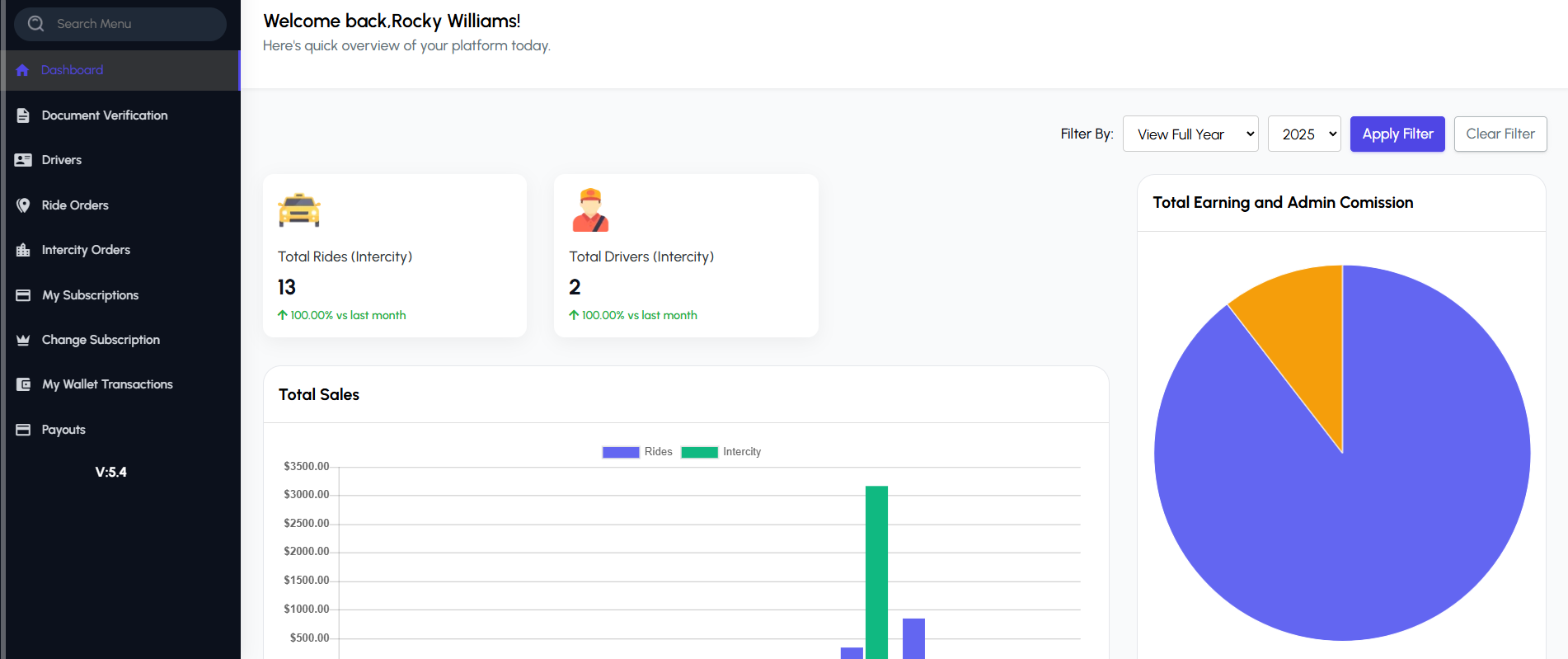The height and width of the screenshot is (659, 1568).
Task: Click the Document Verification file icon
Action: click(23, 115)
